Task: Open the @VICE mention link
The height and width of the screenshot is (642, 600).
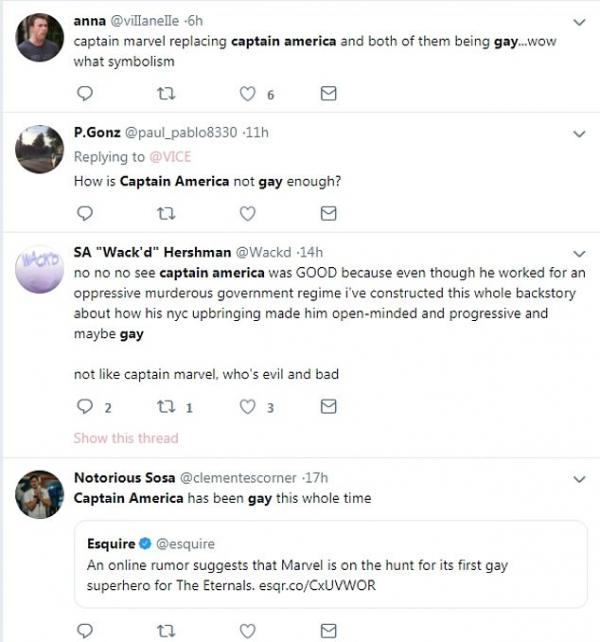Action: click(x=170, y=157)
